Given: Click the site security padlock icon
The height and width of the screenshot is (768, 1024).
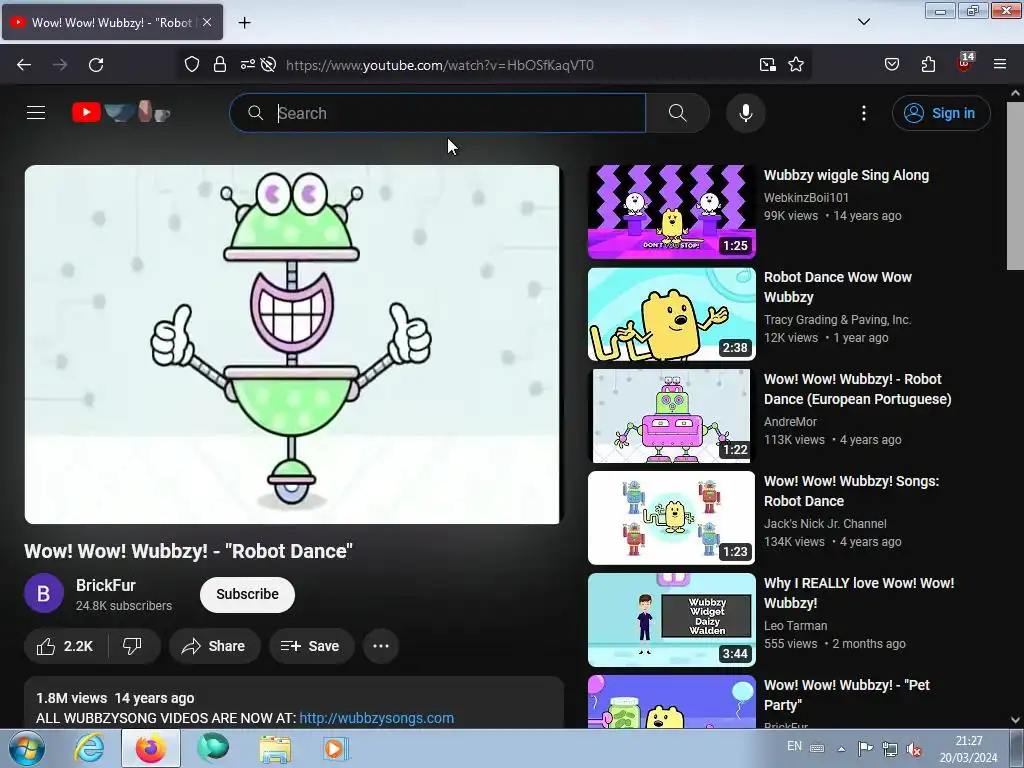Looking at the screenshot, I should [220, 64].
